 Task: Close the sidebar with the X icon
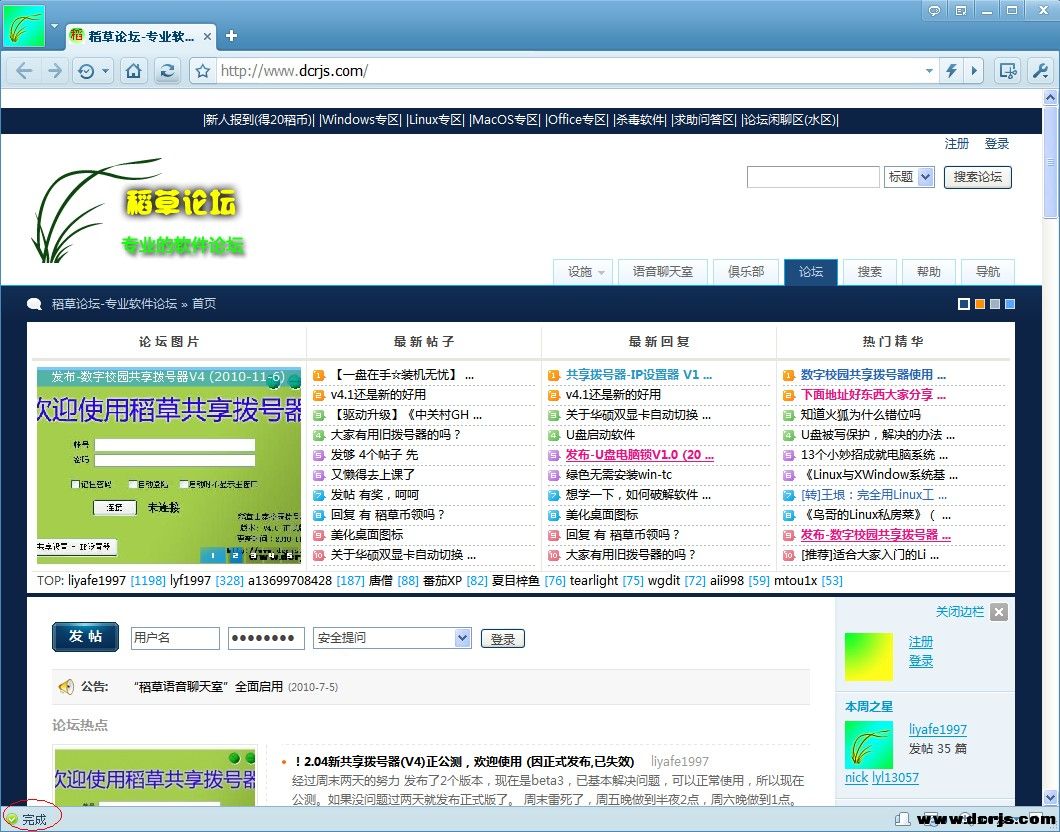click(998, 612)
